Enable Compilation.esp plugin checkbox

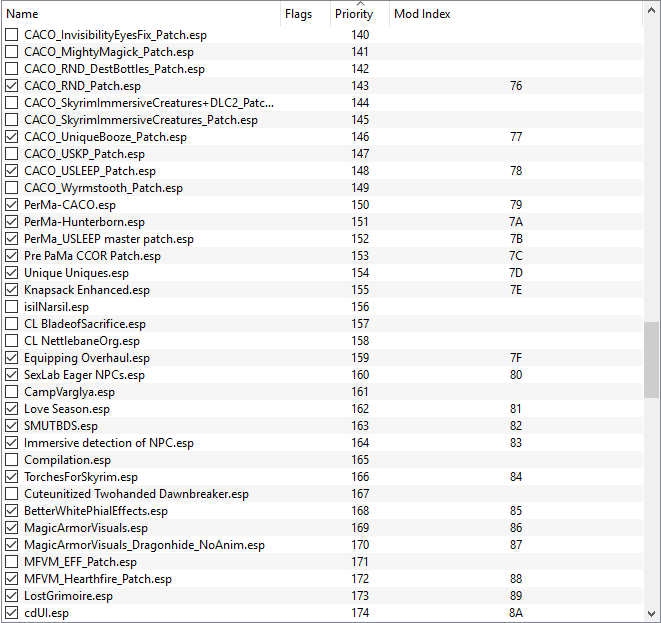pyautogui.click(x=12, y=460)
